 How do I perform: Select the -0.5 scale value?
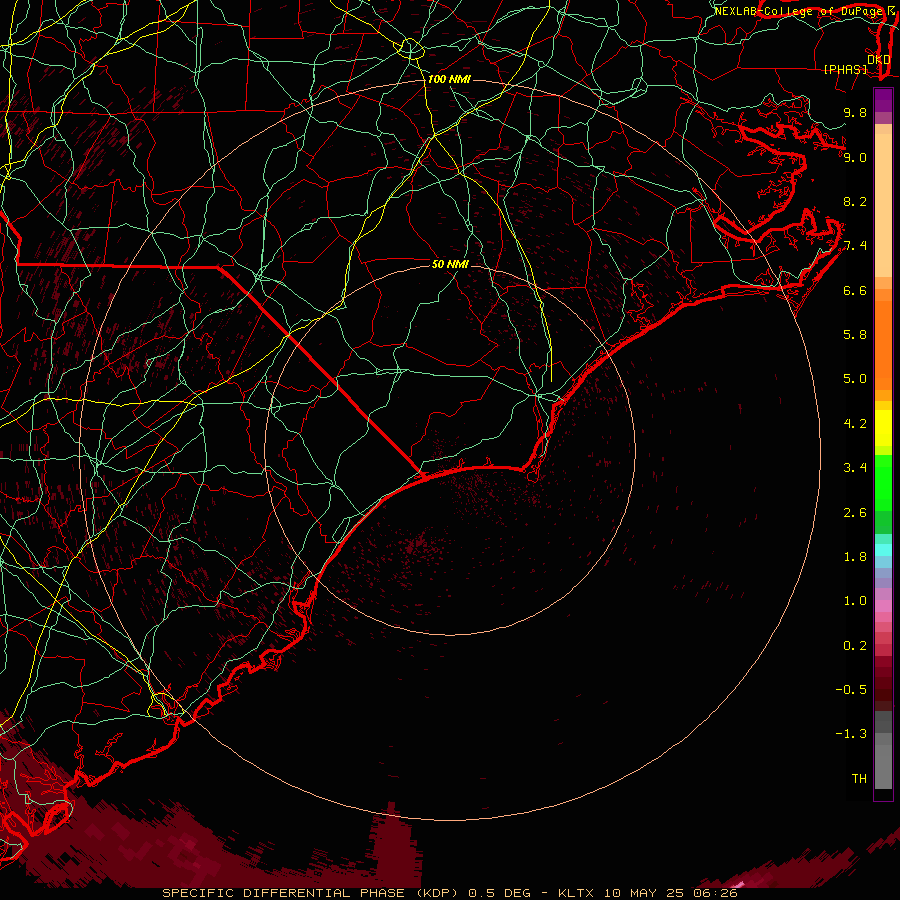click(851, 690)
